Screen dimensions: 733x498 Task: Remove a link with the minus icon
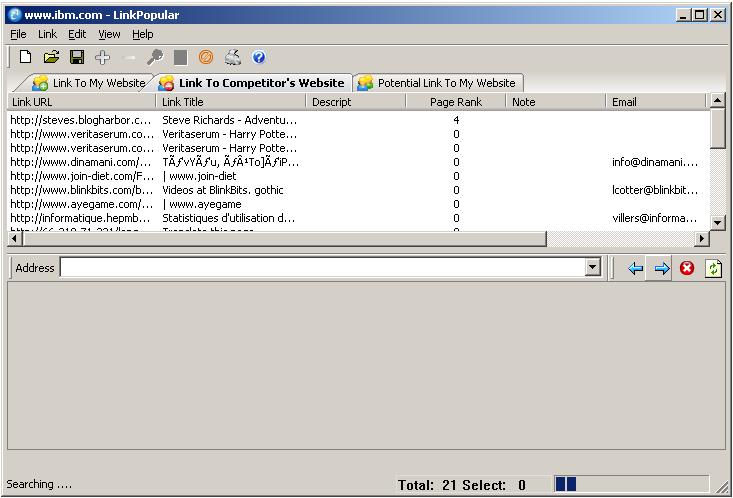[129, 58]
